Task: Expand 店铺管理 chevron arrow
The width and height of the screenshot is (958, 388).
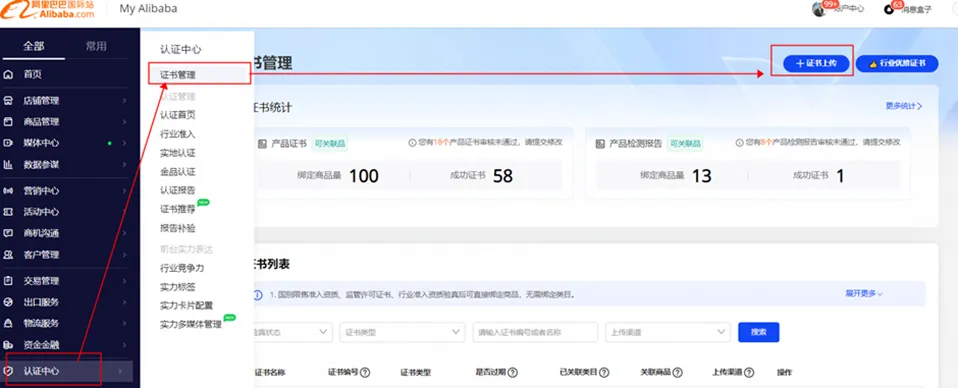Action: point(124,101)
